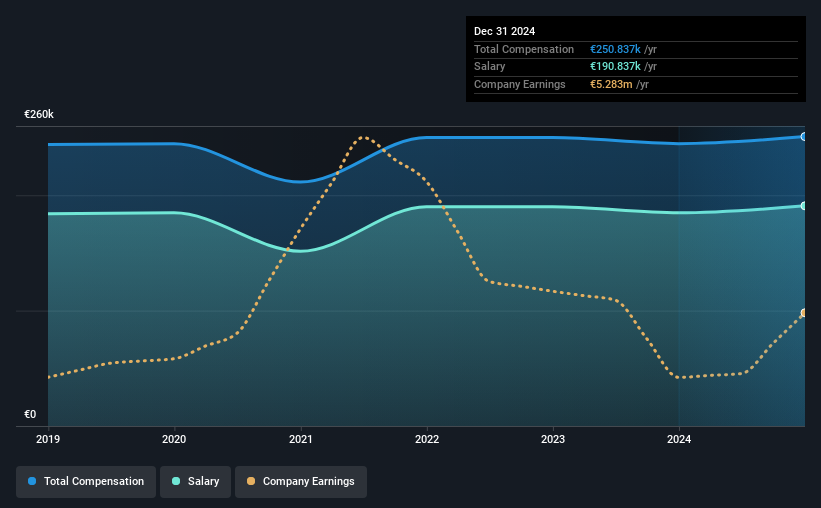The height and width of the screenshot is (508, 821).
Task: Click the orange Company Earnings legend dot
Action: point(251,481)
